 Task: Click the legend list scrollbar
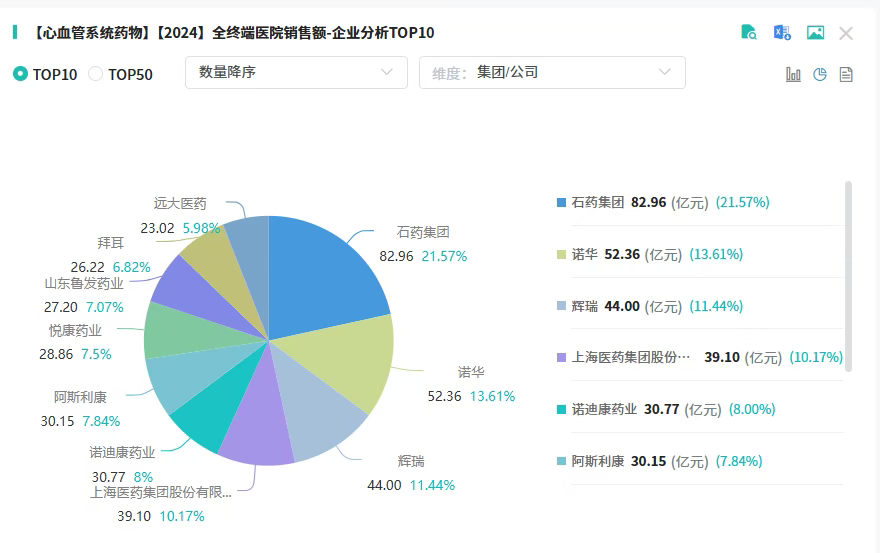tap(849, 276)
